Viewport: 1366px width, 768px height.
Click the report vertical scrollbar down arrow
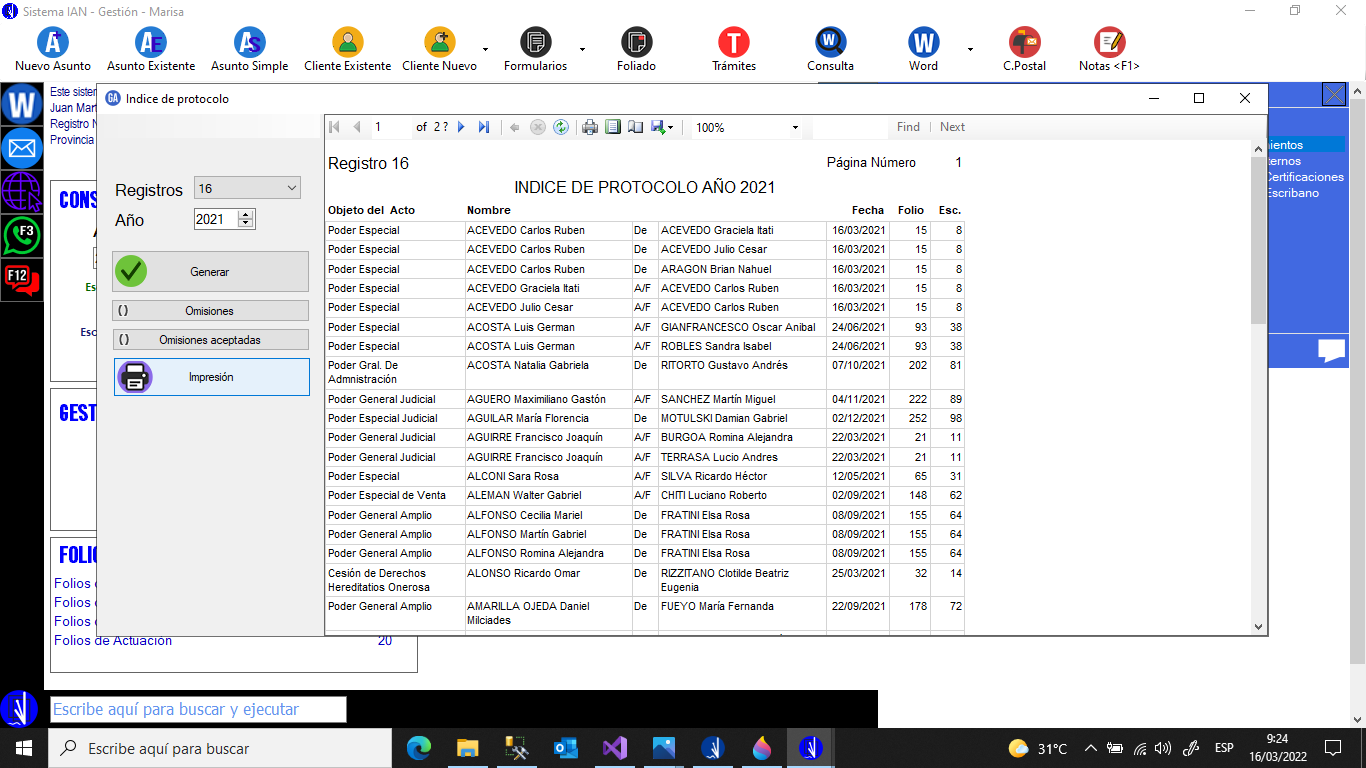tap(1258, 626)
